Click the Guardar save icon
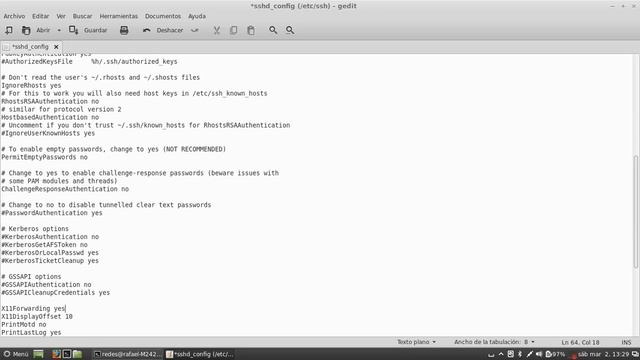Screen dimensions: 640x360 click(73, 30)
